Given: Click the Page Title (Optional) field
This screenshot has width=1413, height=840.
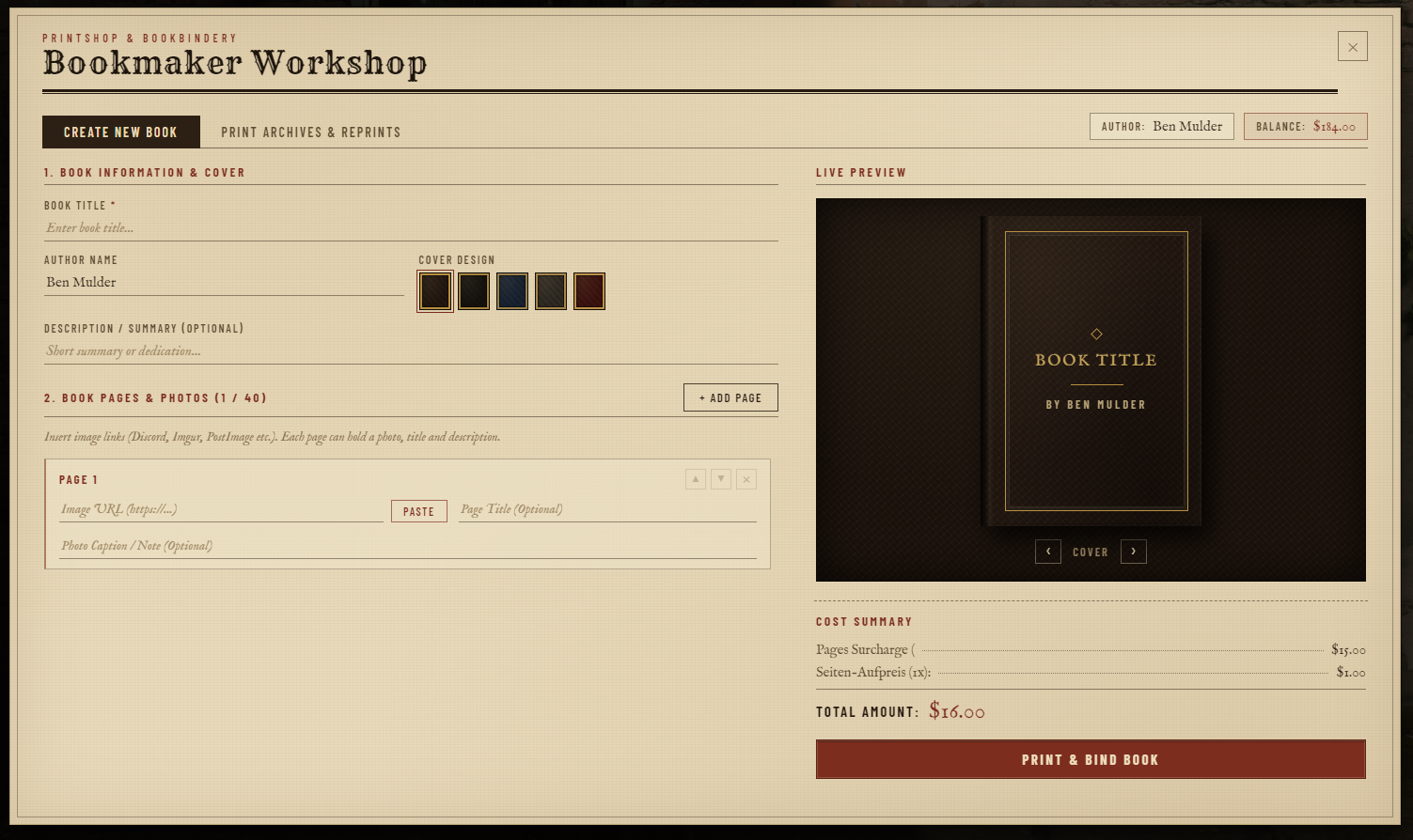Looking at the screenshot, I should point(607,509).
